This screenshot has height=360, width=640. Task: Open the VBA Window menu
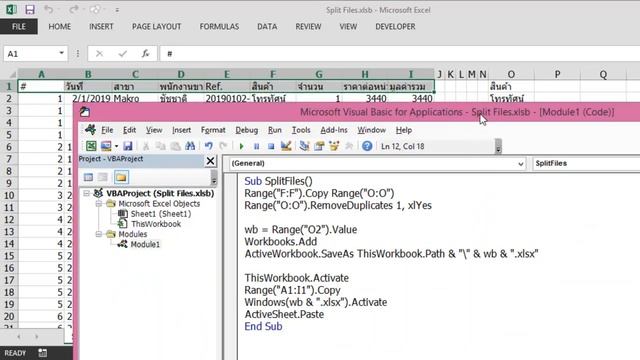371,130
